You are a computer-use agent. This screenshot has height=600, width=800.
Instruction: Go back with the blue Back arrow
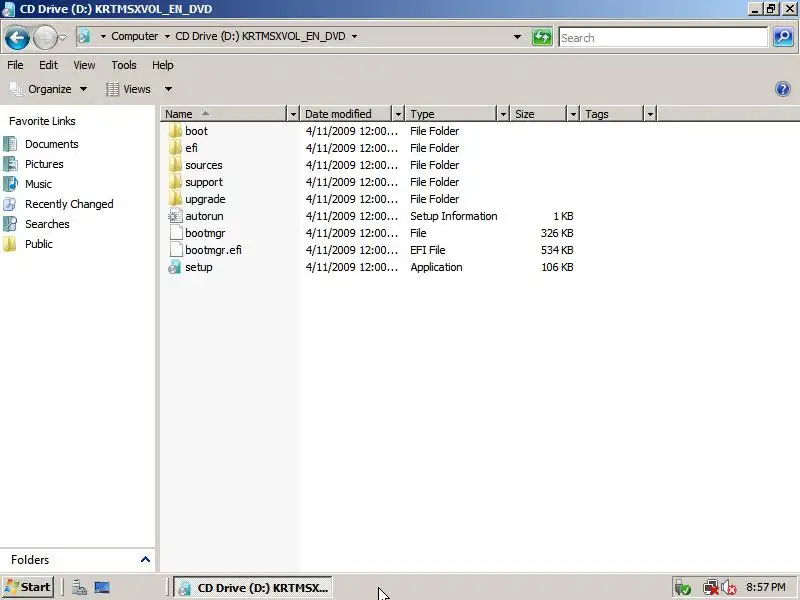[17, 38]
